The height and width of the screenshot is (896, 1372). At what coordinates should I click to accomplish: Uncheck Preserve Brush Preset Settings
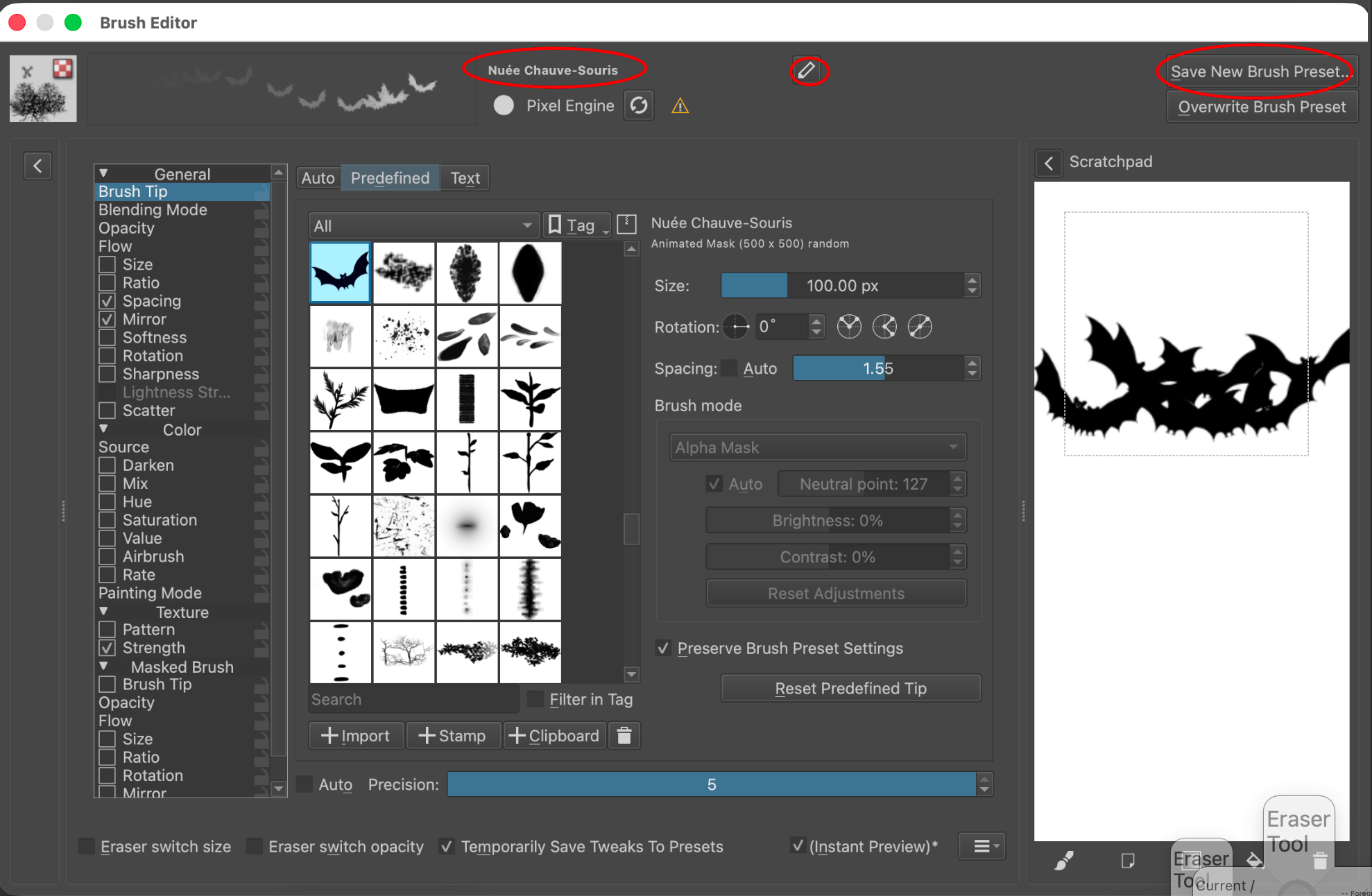point(663,648)
